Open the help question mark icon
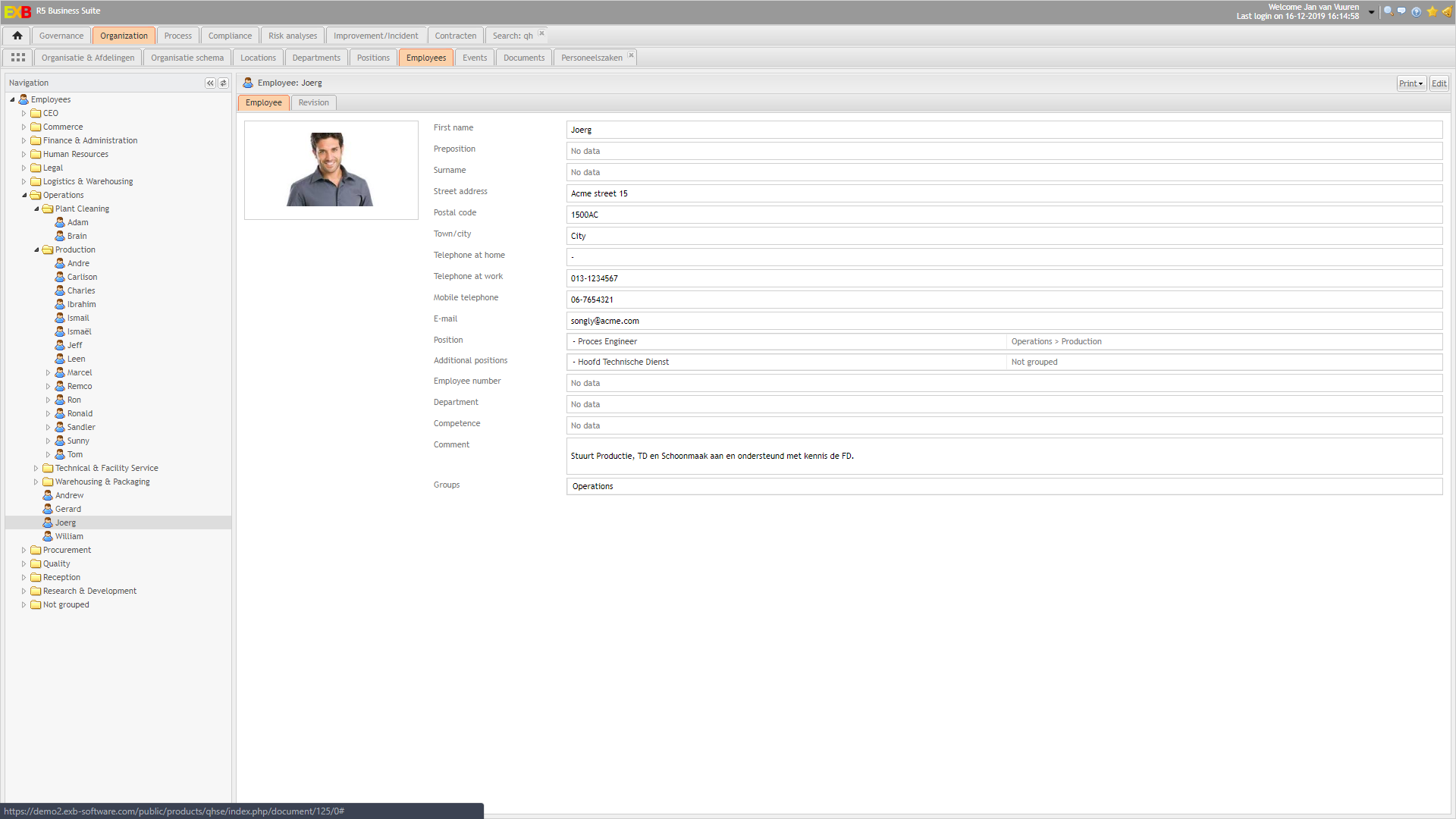 (x=1416, y=11)
